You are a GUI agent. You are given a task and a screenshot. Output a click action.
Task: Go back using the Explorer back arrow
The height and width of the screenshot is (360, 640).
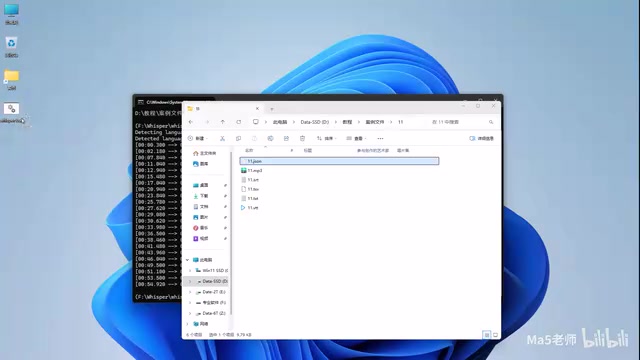pos(191,122)
